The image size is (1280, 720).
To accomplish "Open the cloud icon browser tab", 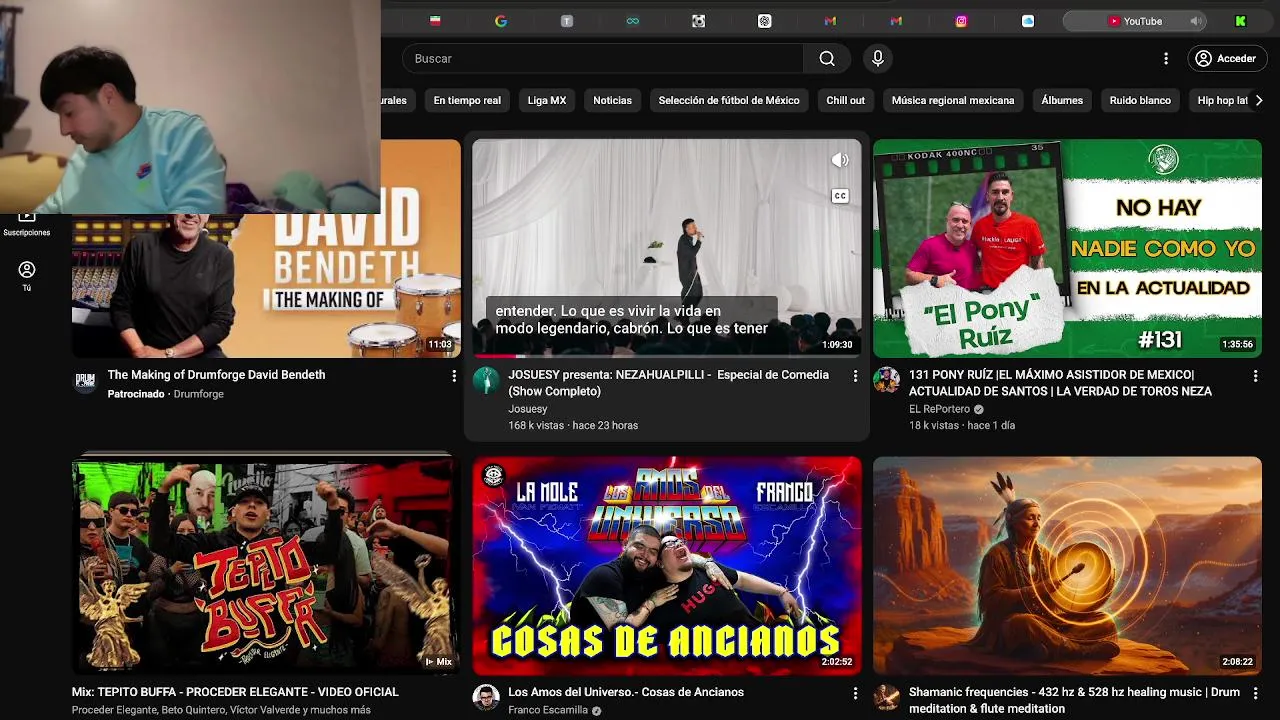I will coord(1028,21).
